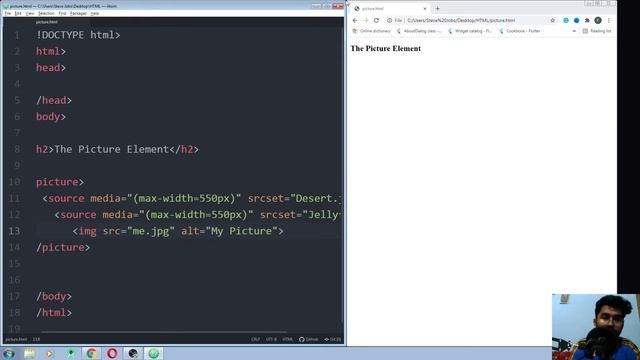Image resolution: width=640 pixels, height=360 pixels.
Task: Open the Edit menu in Atom
Action: click(x=18, y=13)
